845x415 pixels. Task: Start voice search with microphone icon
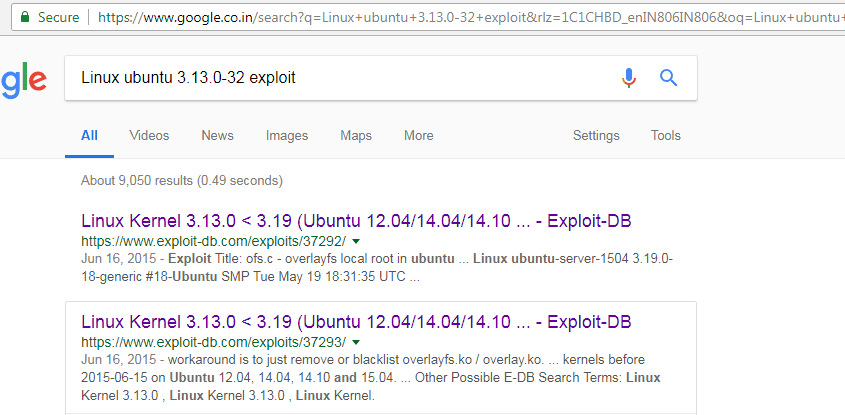coord(629,78)
